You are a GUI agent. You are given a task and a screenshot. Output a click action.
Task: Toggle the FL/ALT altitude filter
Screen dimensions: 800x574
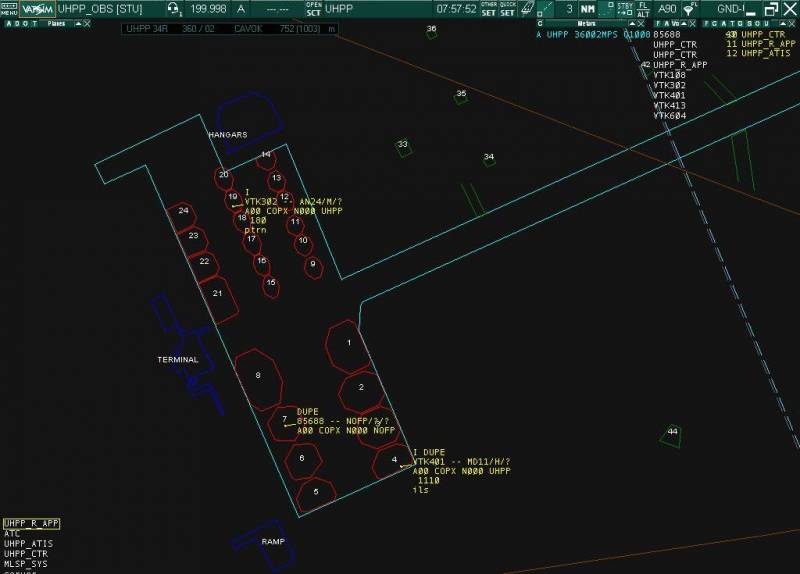(644, 9)
